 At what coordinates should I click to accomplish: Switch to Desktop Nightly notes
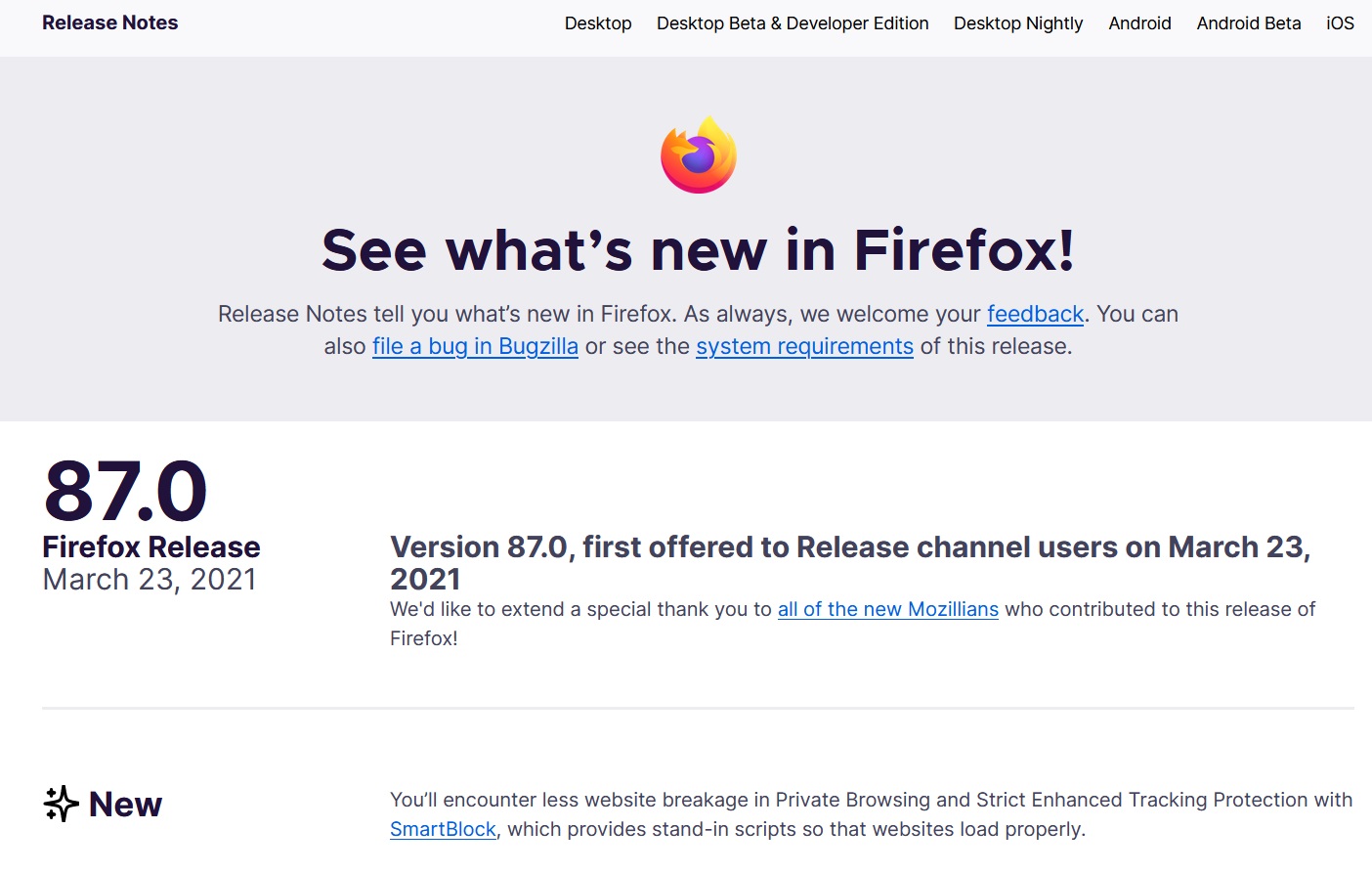(1018, 23)
